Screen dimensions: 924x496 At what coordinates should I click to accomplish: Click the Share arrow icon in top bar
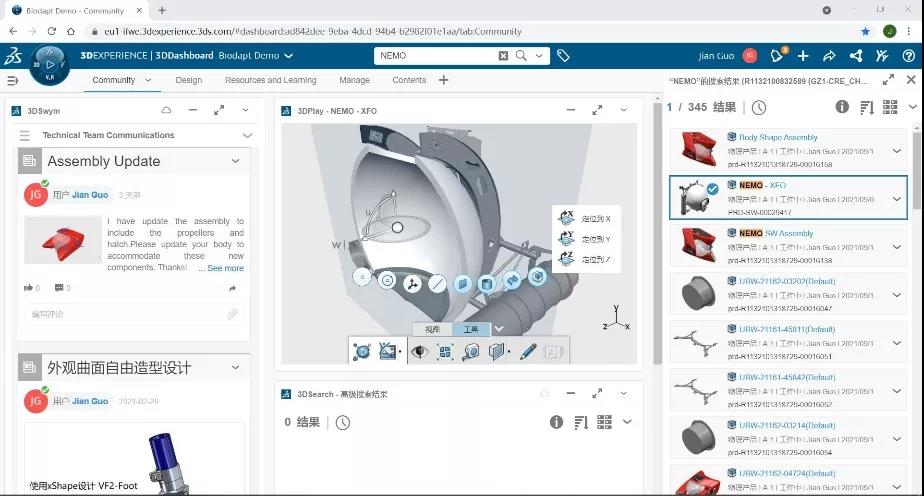coord(829,55)
